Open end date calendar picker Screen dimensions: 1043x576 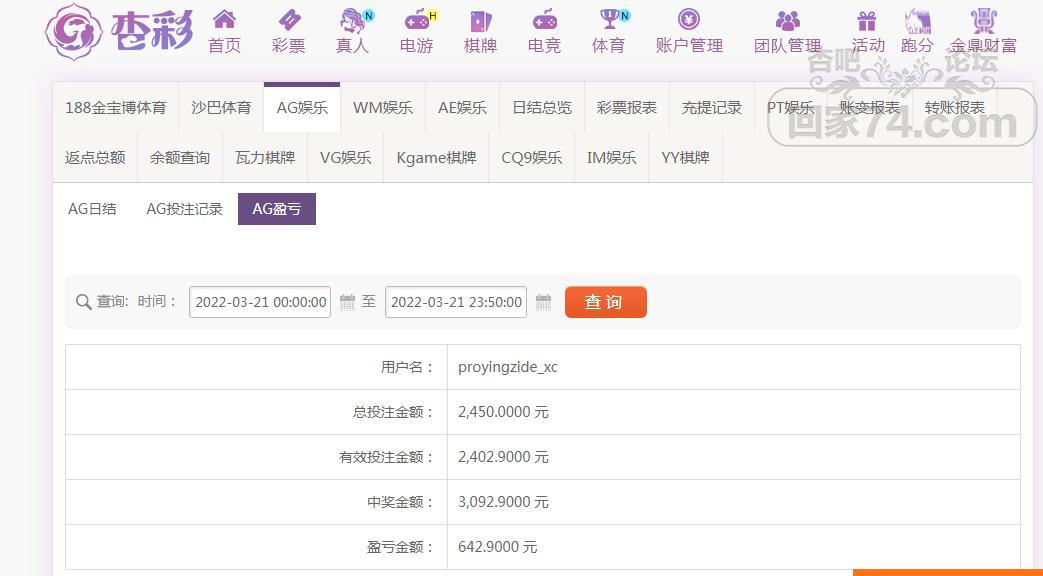point(544,302)
